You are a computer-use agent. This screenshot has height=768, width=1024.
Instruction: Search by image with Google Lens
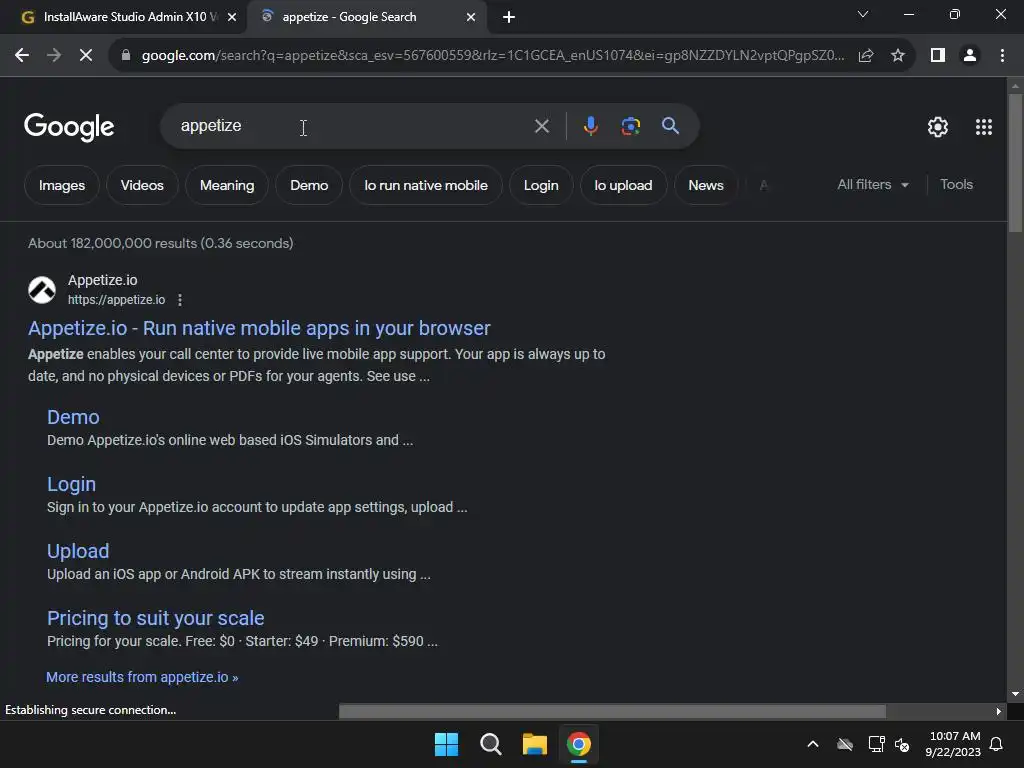pyautogui.click(x=630, y=126)
